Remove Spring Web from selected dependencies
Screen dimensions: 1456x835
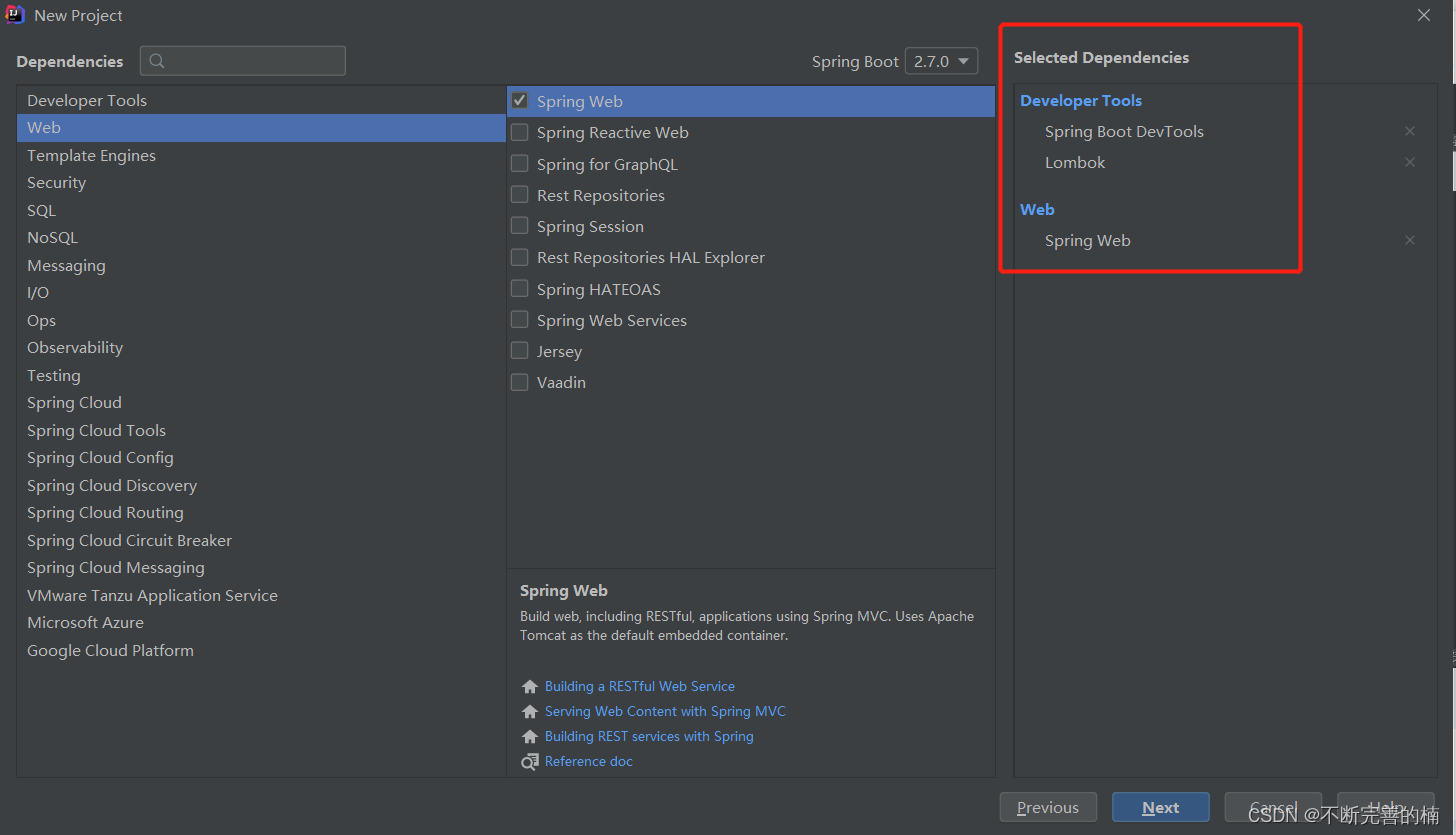coord(1410,240)
